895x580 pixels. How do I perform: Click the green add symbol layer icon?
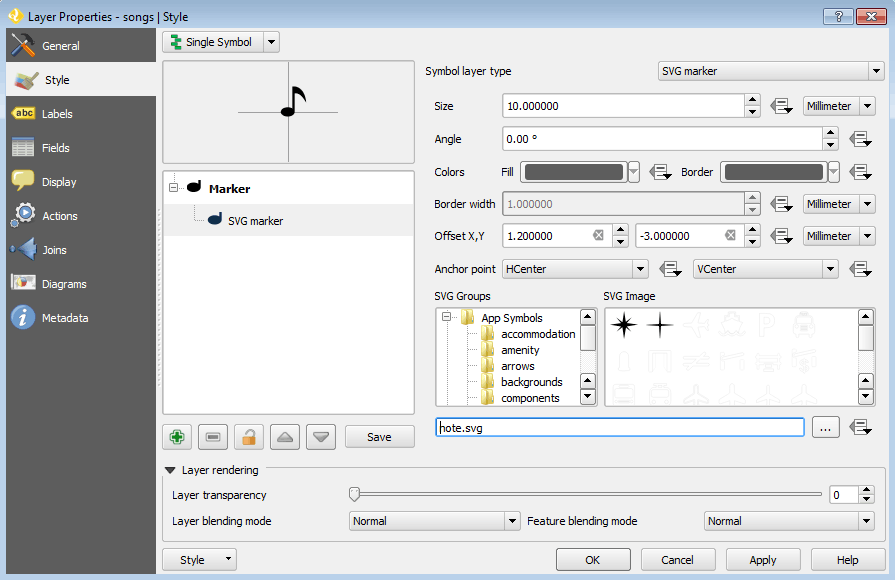[x=177, y=437]
